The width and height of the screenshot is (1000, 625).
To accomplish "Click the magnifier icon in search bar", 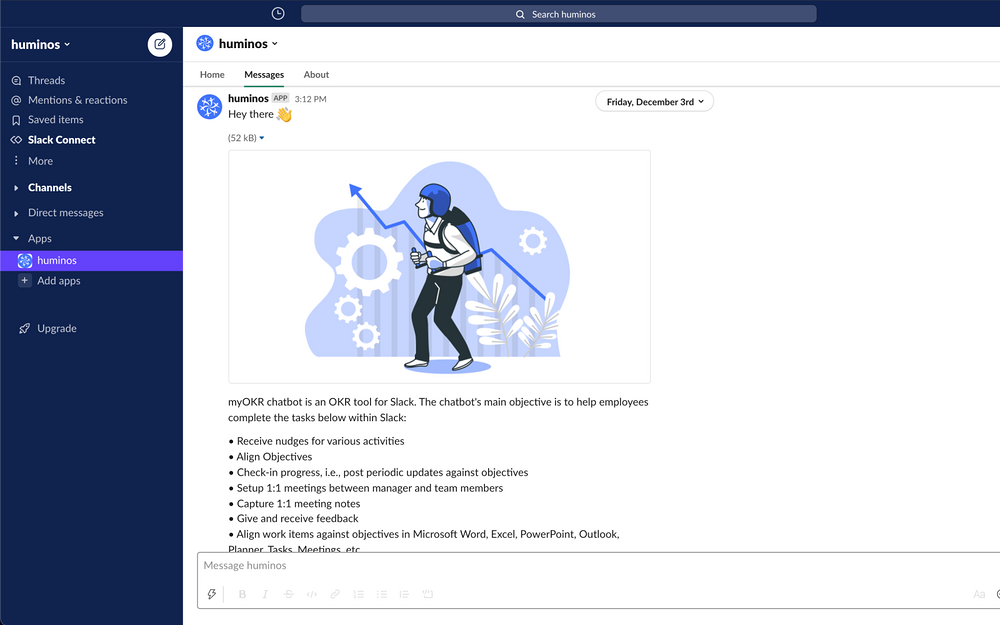I will pyautogui.click(x=520, y=14).
